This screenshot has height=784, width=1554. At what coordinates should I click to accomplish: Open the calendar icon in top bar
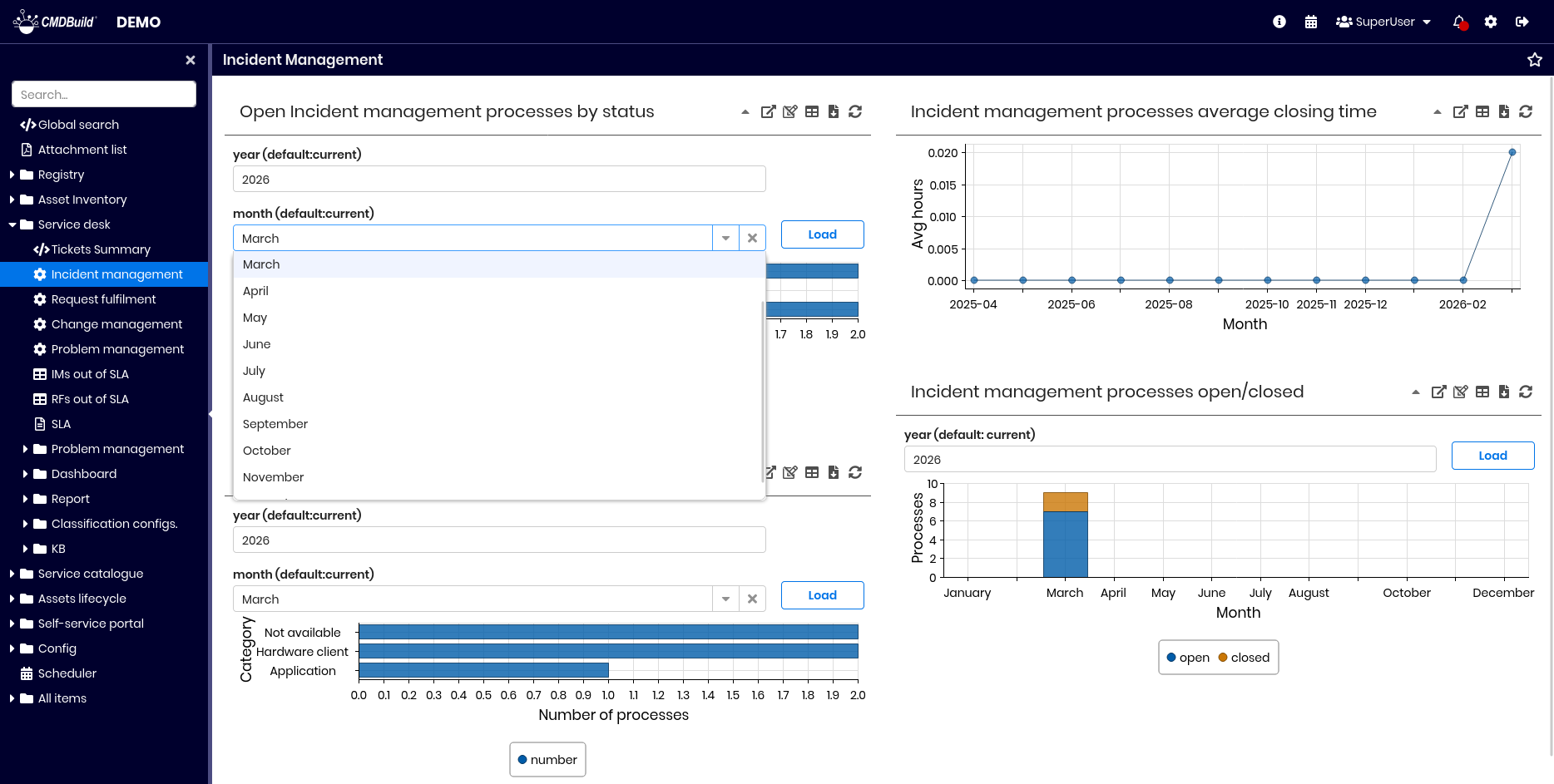pos(1310,22)
